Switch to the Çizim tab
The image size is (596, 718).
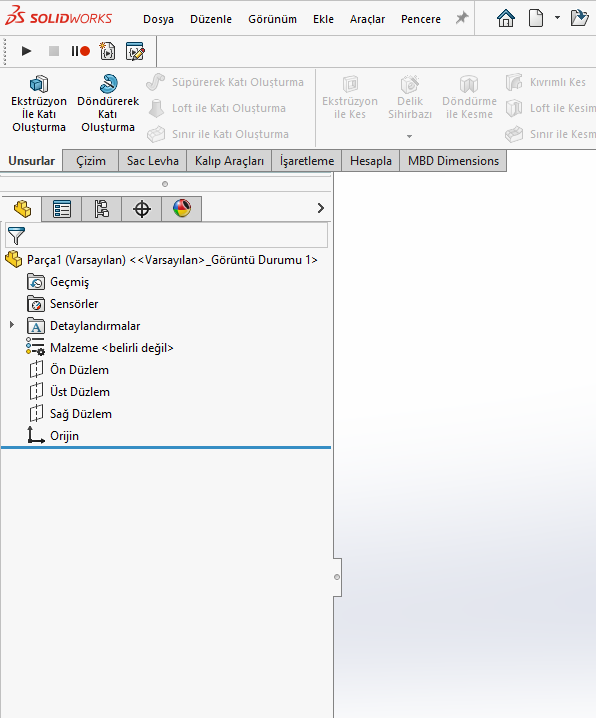(91, 161)
